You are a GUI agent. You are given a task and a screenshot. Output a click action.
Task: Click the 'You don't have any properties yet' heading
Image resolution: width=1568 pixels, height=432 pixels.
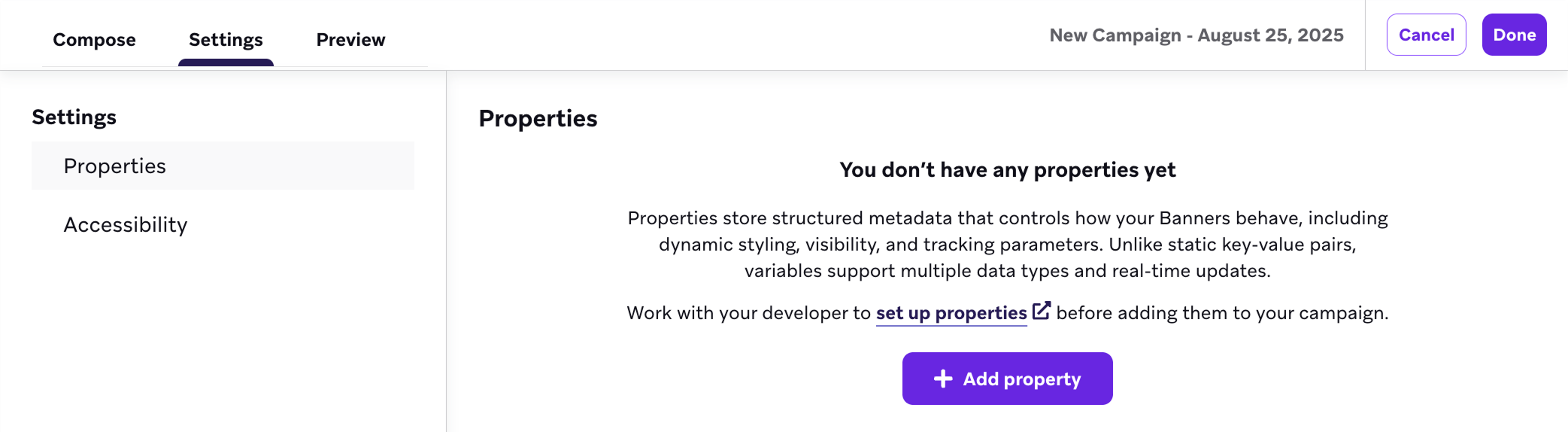1007,170
